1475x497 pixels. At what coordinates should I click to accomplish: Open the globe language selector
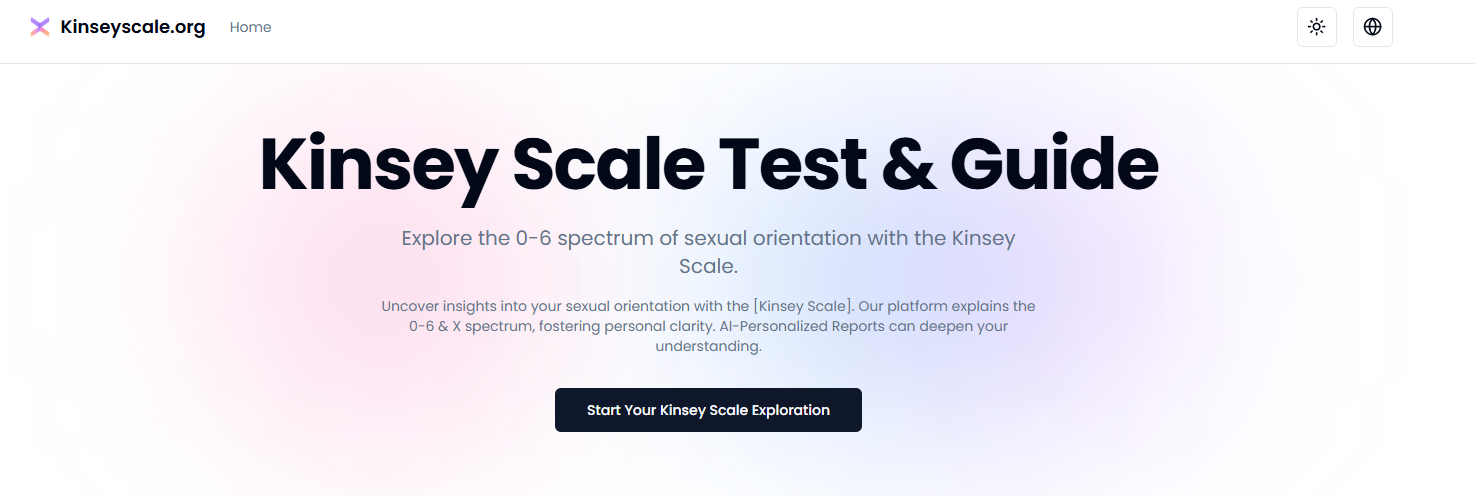point(1372,27)
